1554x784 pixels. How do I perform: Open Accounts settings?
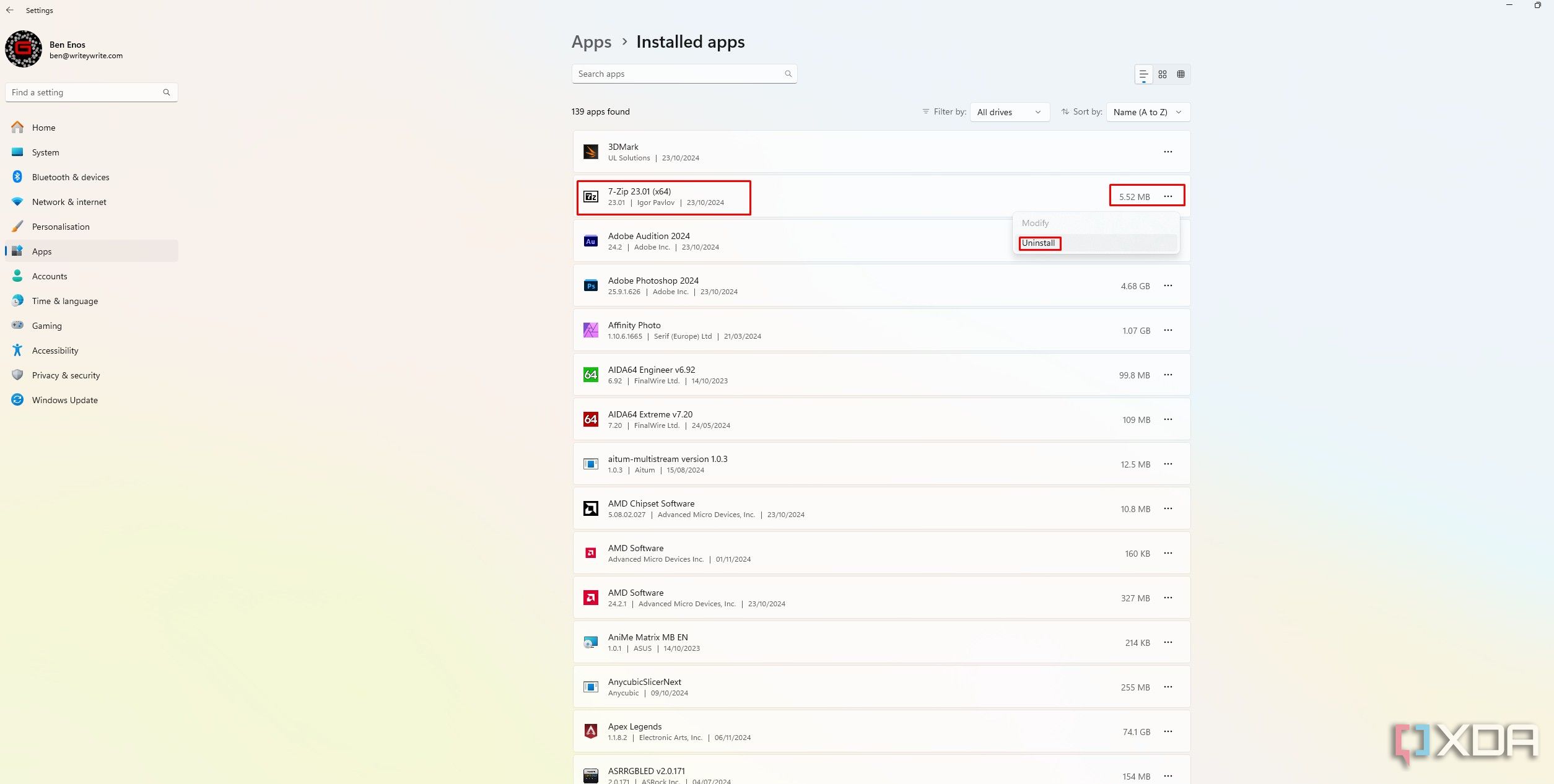[x=92, y=276]
